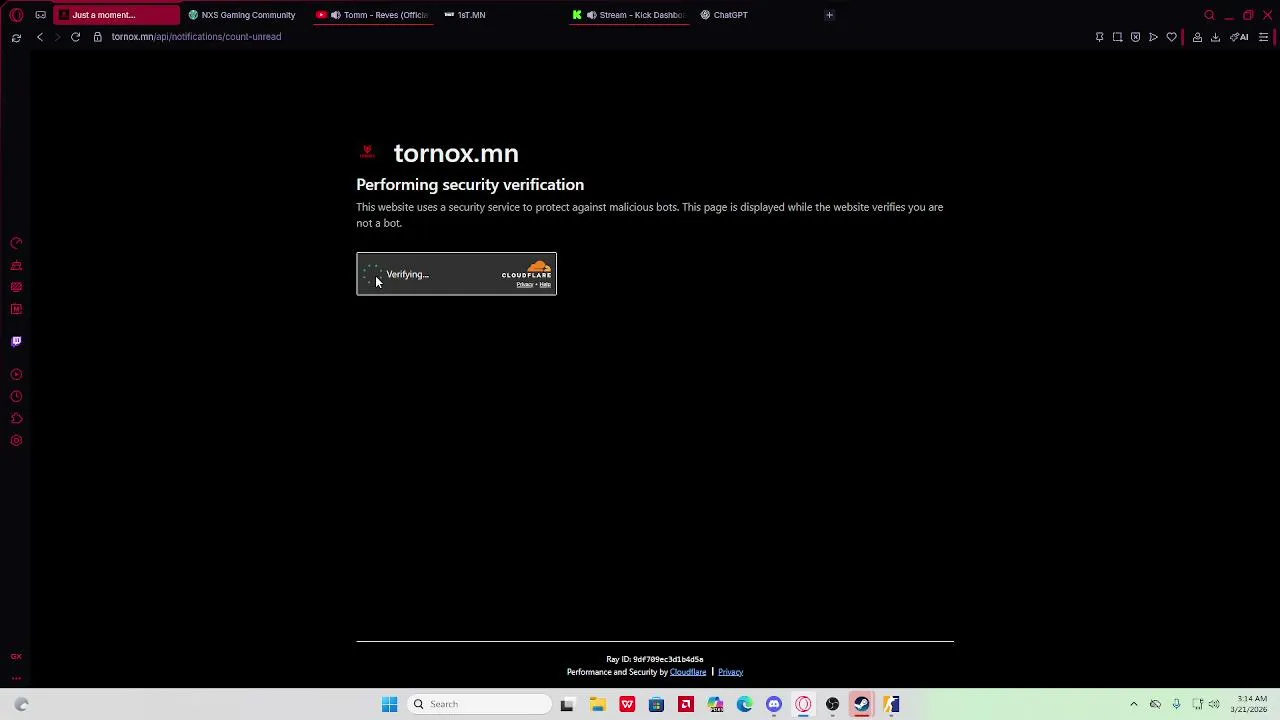The width and height of the screenshot is (1280, 720).
Task: Click the 'Performing security verification' heading
Action: [470, 185]
